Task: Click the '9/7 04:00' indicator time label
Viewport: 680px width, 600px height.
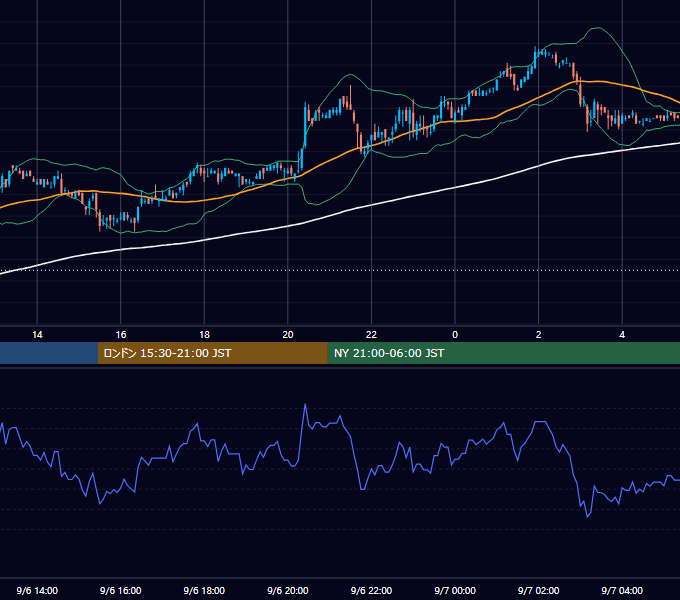Action: 622,590
